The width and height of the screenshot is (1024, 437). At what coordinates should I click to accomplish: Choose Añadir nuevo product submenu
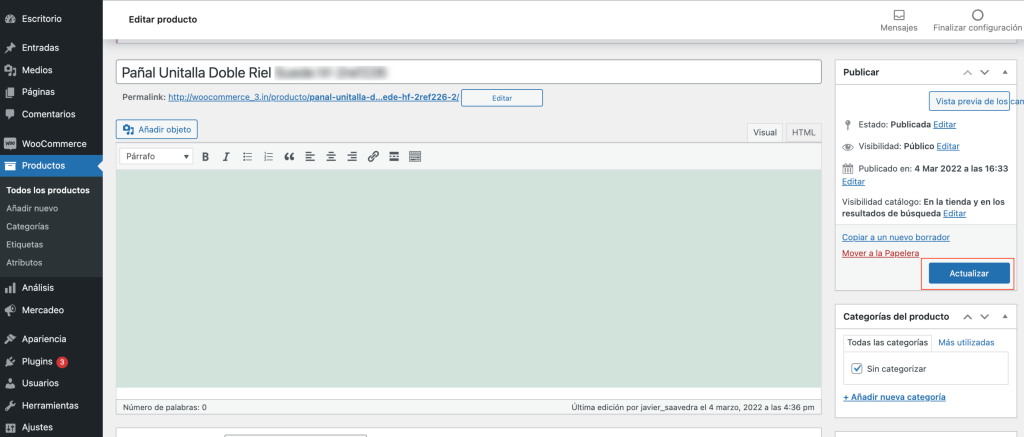pos(32,209)
